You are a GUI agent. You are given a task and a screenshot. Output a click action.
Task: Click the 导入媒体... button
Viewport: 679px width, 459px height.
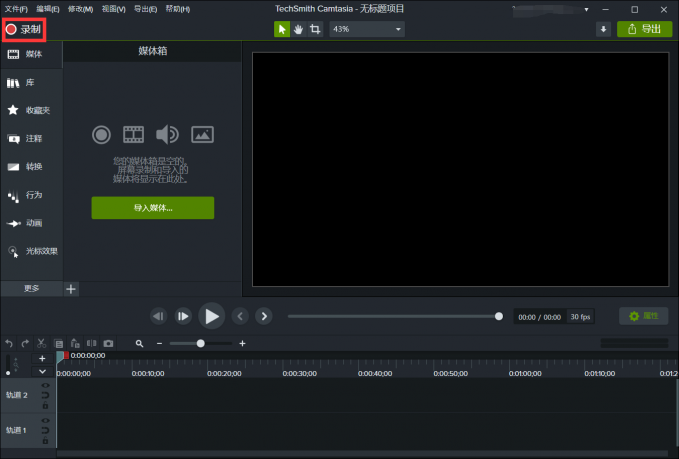tap(152, 208)
